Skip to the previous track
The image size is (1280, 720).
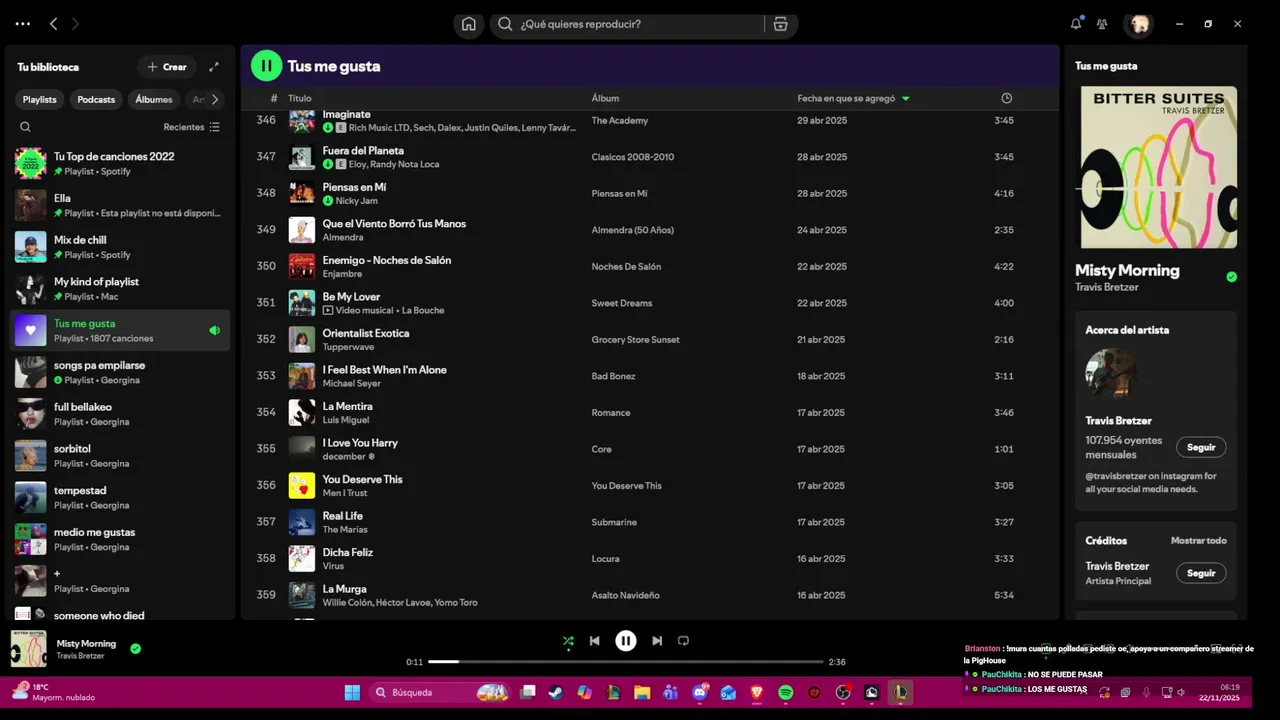click(595, 641)
